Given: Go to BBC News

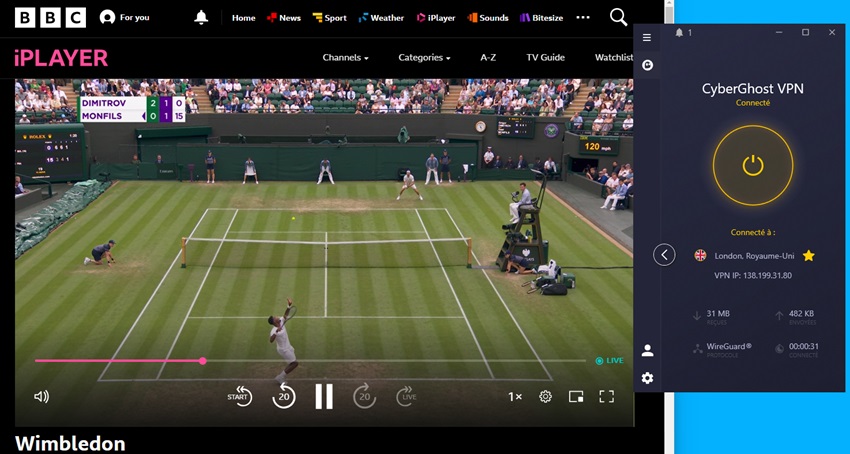Looking at the screenshot, I should [x=284, y=18].
